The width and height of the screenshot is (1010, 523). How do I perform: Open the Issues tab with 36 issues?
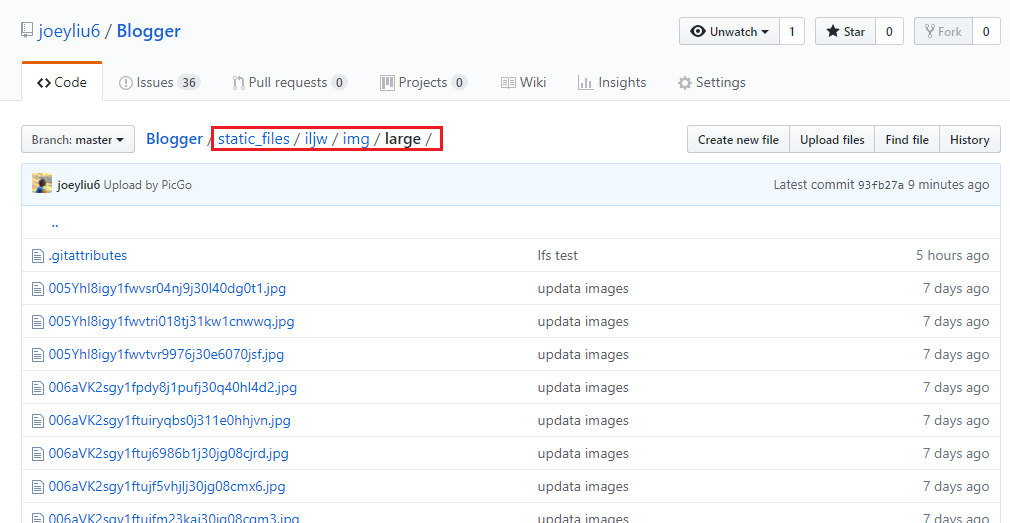tap(159, 82)
